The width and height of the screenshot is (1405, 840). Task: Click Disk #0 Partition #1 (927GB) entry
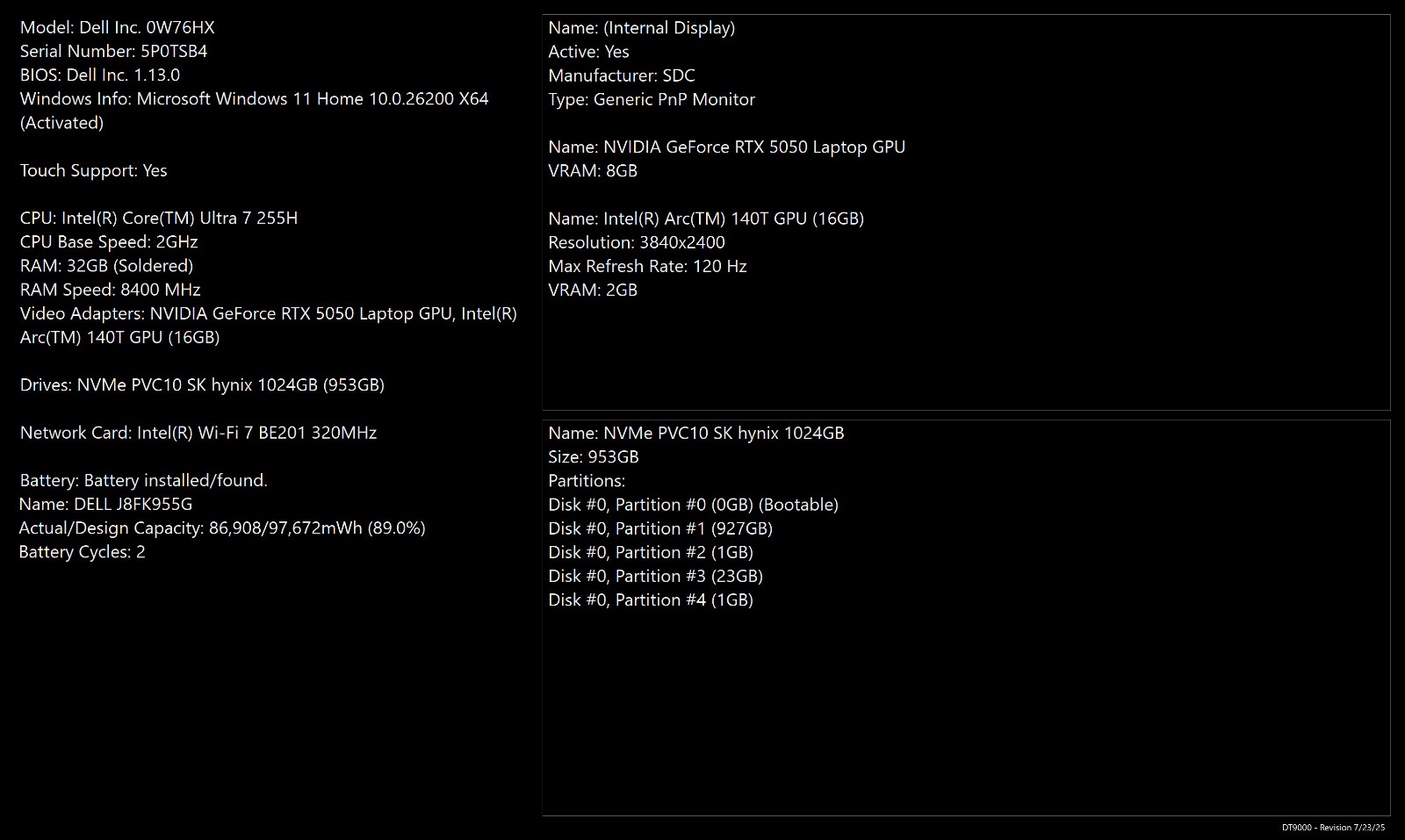[x=660, y=528]
